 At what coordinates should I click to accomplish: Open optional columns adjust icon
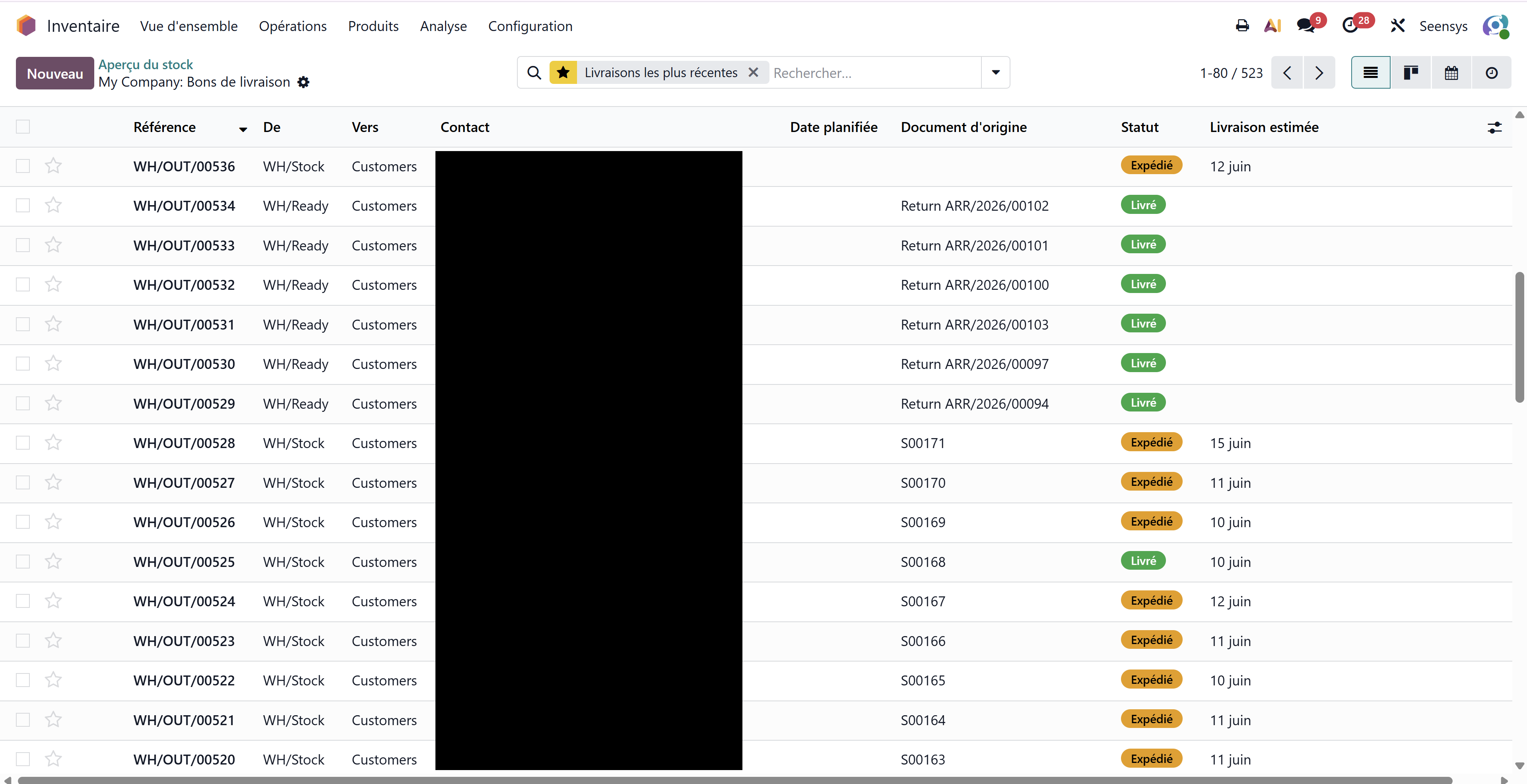tap(1494, 127)
